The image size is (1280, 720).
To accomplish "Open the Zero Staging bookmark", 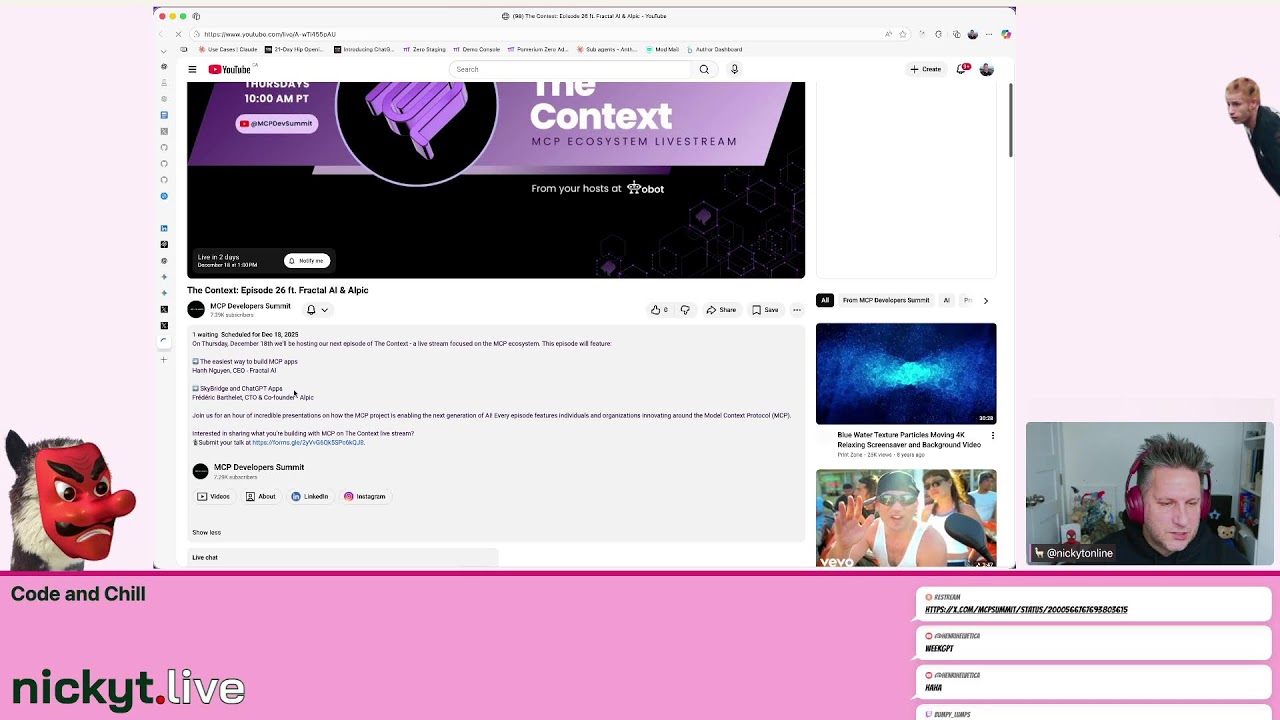I will coord(424,49).
